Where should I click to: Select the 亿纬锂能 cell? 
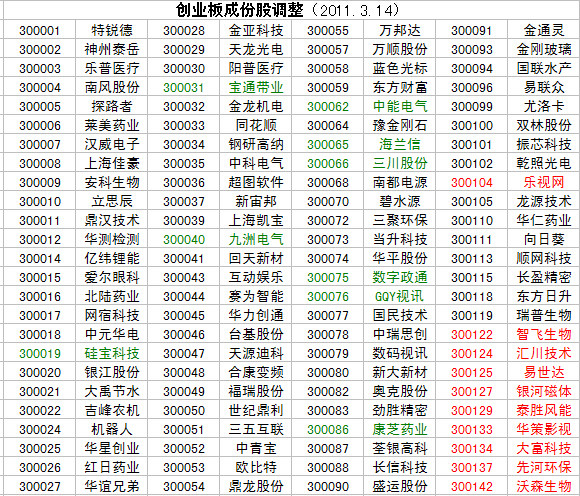(x=112, y=259)
